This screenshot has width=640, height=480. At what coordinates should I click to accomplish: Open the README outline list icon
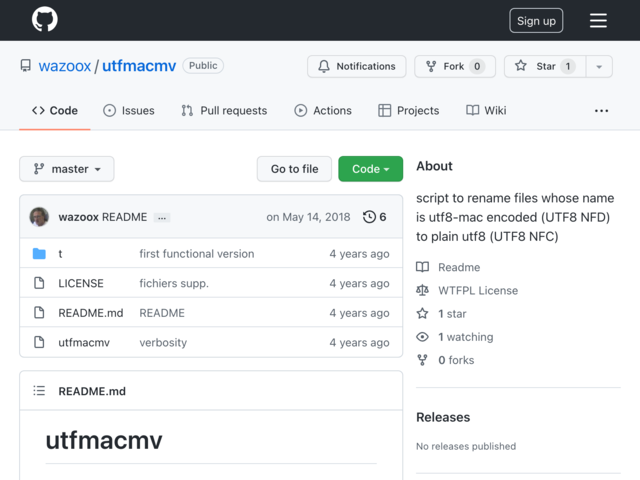pyautogui.click(x=39, y=391)
